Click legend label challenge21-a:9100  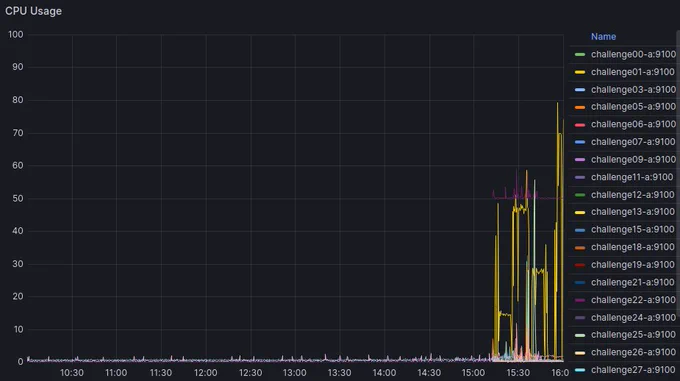[x=633, y=283]
